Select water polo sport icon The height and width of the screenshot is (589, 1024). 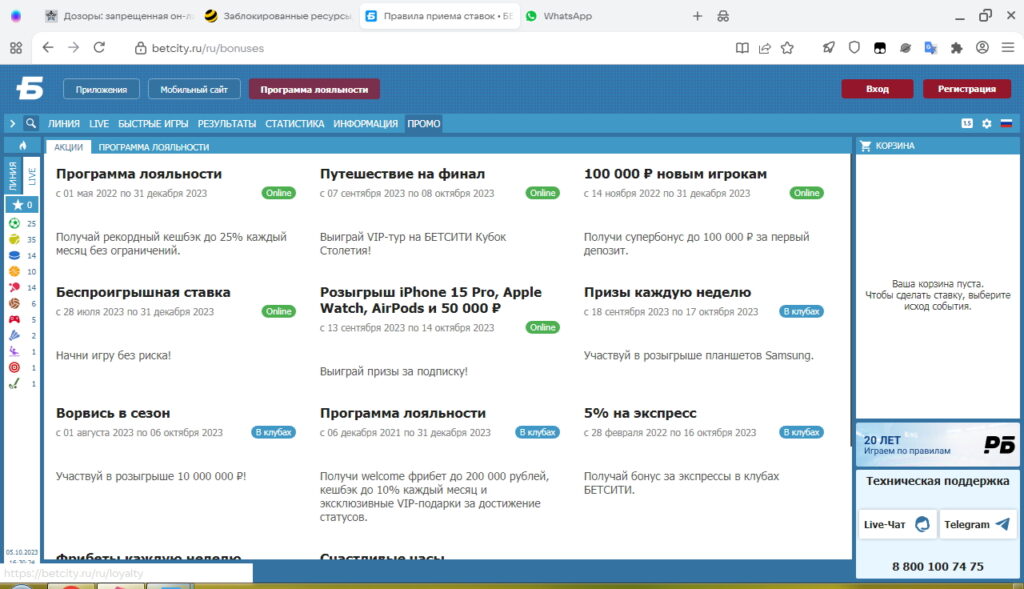point(14,351)
